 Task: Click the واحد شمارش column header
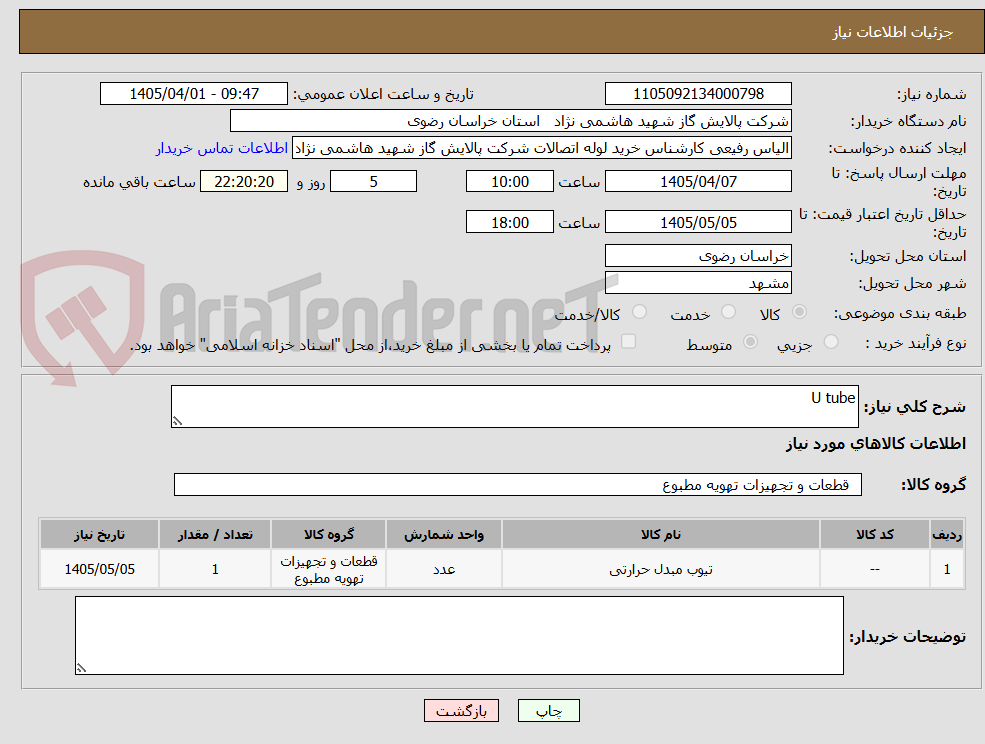[x=444, y=534]
